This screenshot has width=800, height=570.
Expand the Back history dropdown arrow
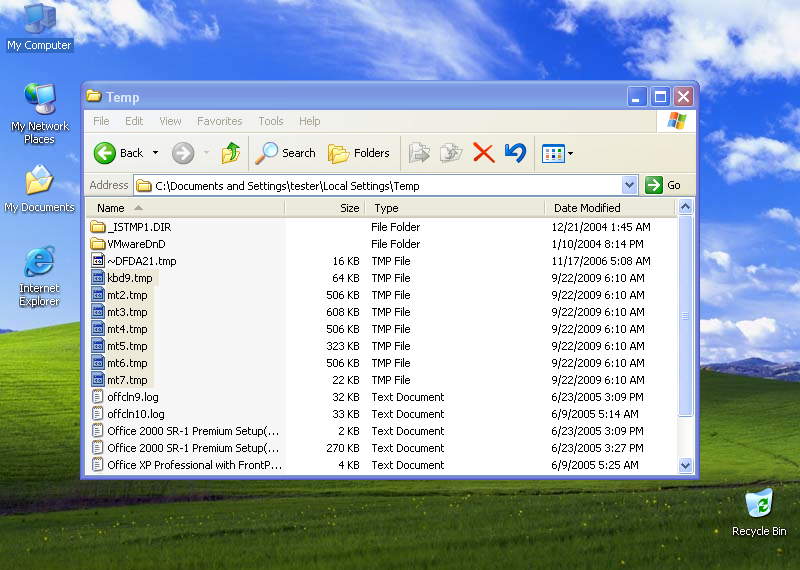click(x=155, y=153)
